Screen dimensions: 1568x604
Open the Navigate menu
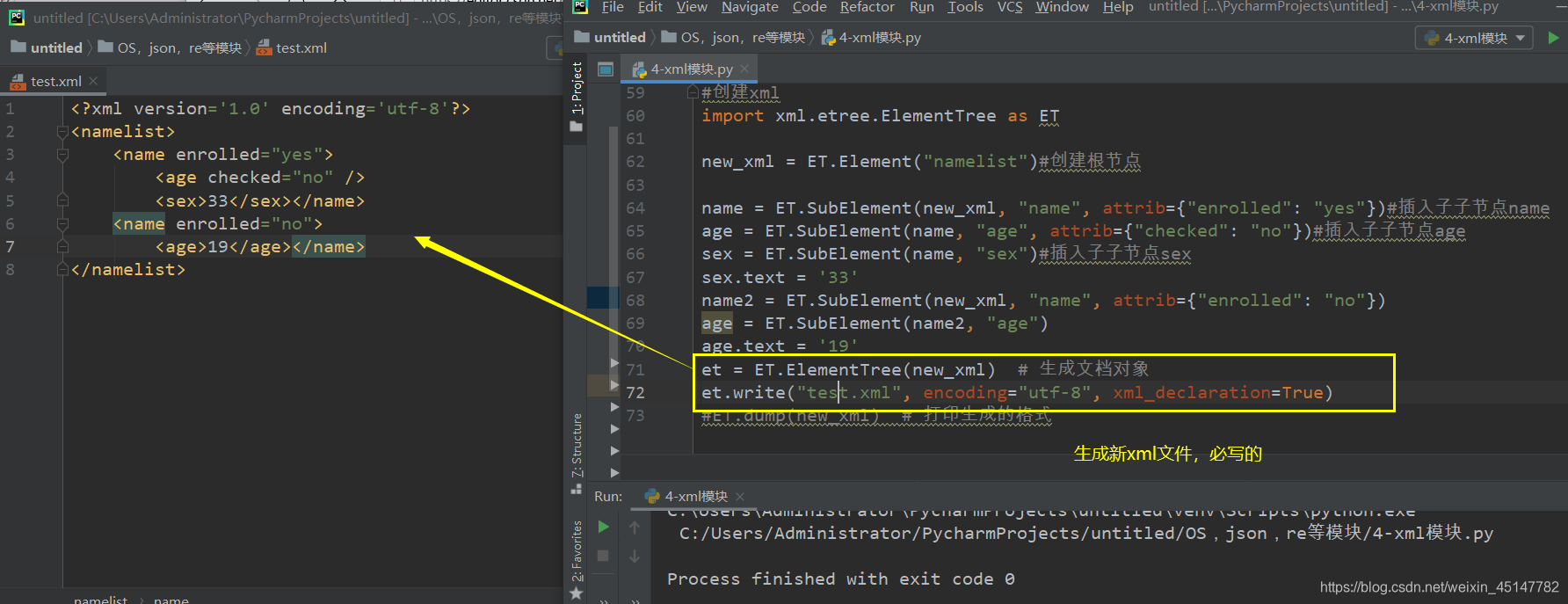coord(750,7)
